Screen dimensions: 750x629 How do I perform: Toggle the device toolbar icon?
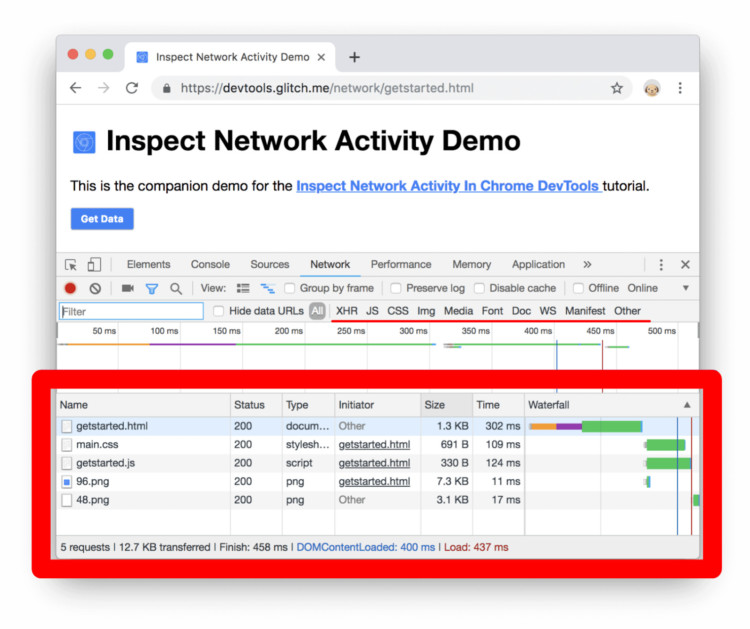coord(94,265)
